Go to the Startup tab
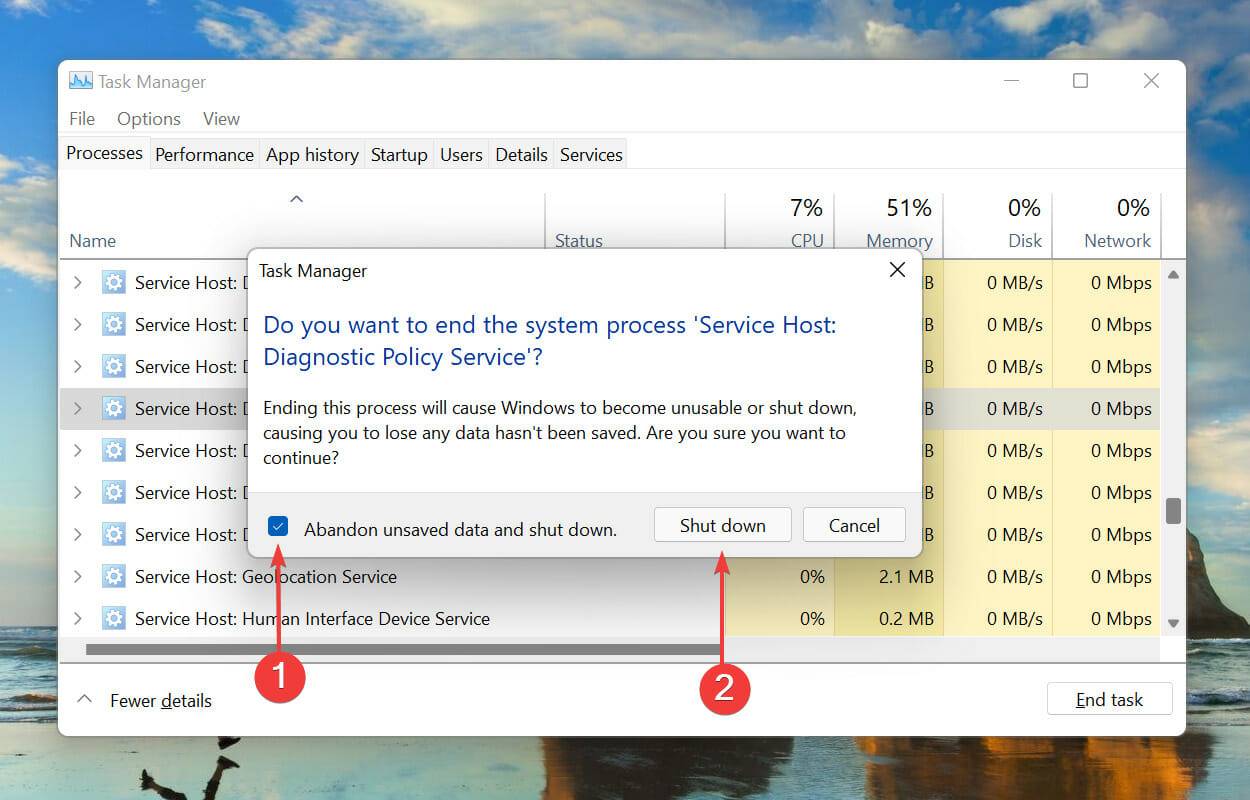This screenshot has width=1250, height=800. [399, 155]
